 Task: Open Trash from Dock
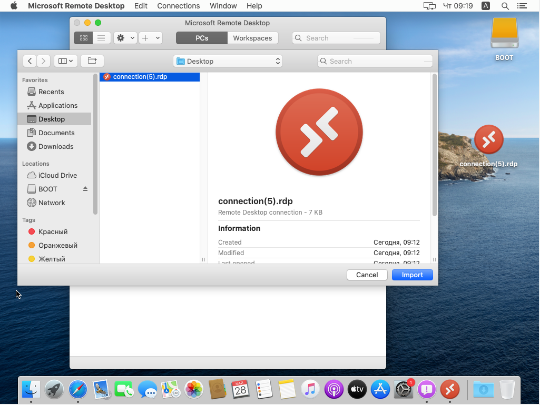[507, 390]
